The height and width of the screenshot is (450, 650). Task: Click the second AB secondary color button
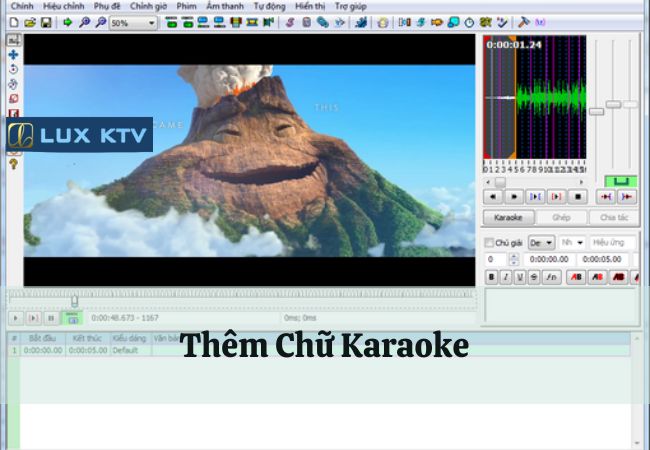[597, 277]
